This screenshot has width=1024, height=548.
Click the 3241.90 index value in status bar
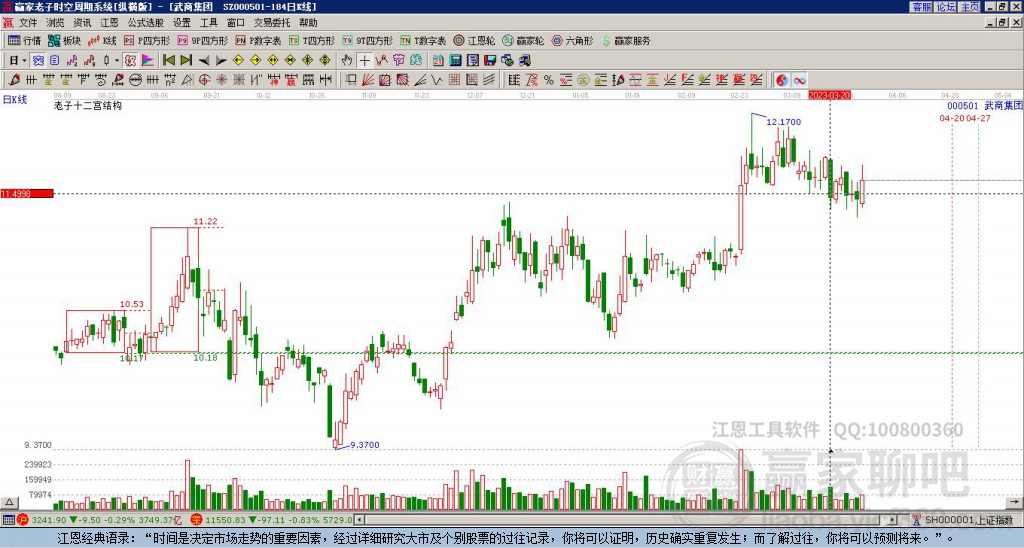tap(48, 520)
